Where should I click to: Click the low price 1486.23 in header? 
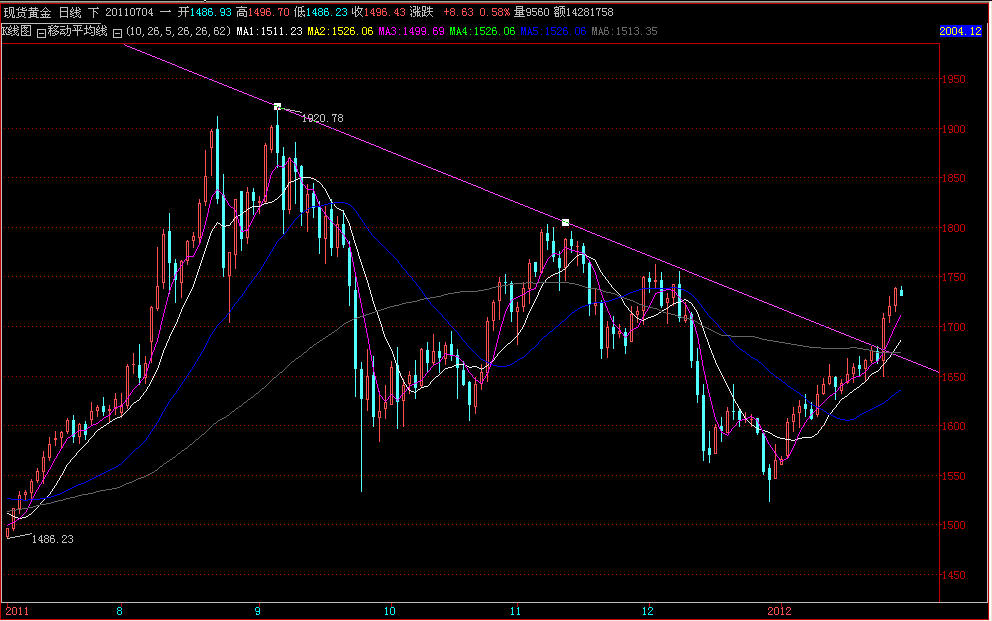click(326, 12)
